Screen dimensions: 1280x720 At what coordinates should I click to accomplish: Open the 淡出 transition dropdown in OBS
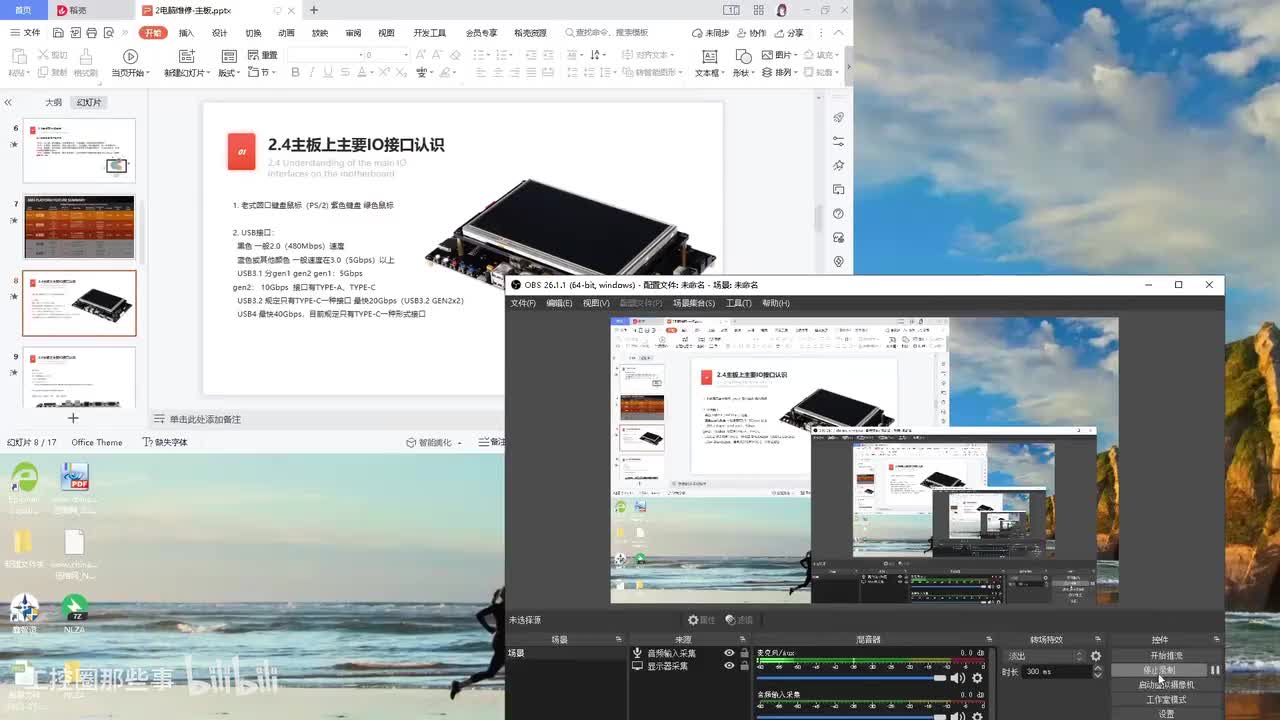[x=1044, y=656]
